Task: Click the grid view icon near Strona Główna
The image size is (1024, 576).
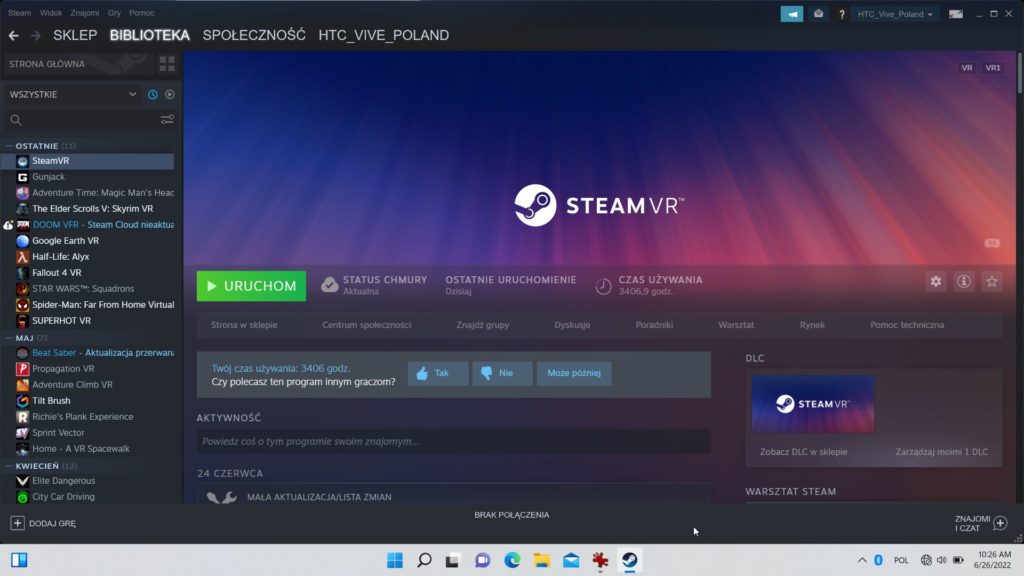Action: [168, 64]
